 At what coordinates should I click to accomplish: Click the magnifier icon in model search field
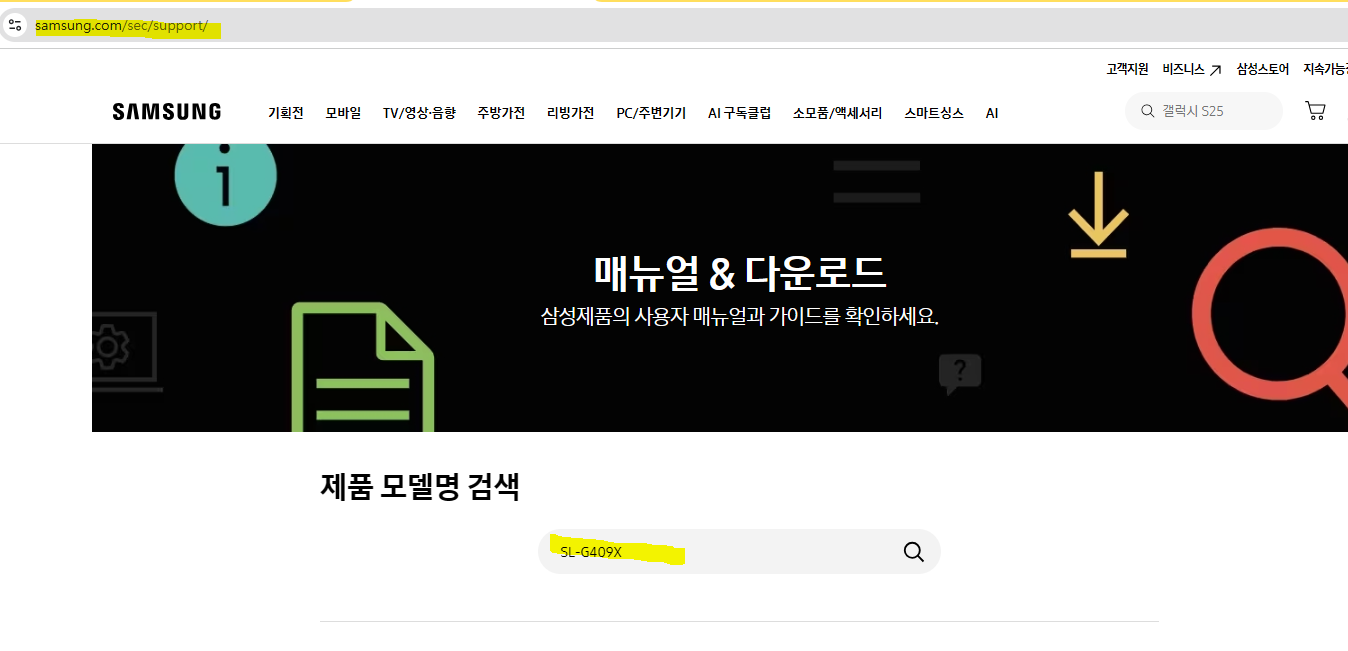(913, 552)
